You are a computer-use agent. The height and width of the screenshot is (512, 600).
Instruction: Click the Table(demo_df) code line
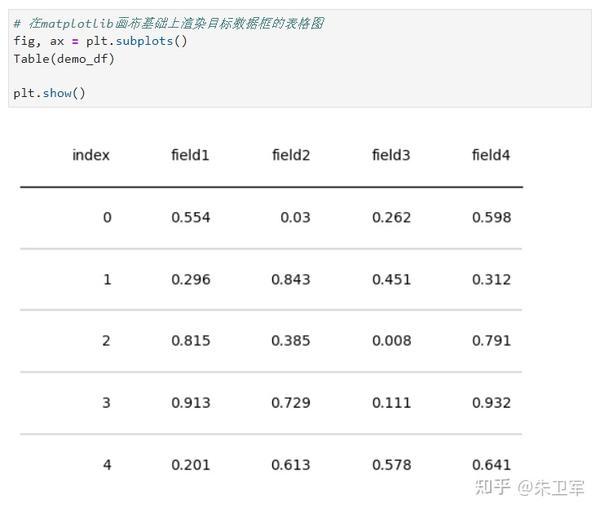pyautogui.click(x=64, y=59)
